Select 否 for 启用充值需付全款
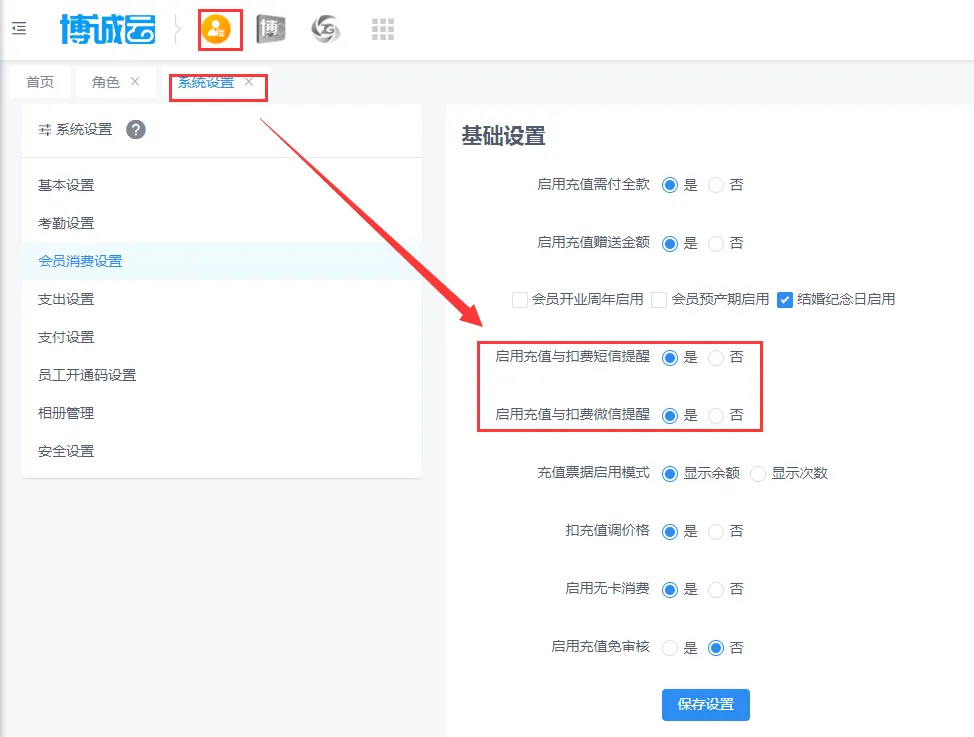The width and height of the screenshot is (974, 737). [x=716, y=185]
